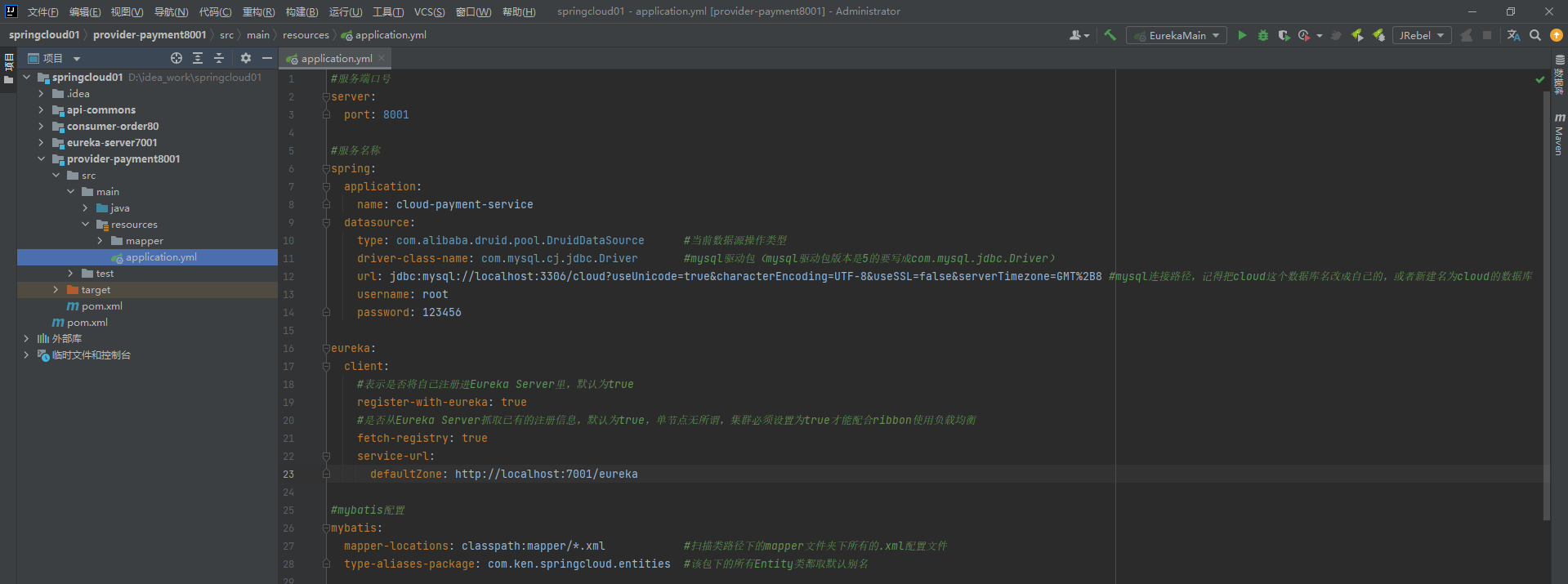Open the VCS(S) menu
Viewport: 1568px width, 584px height.
(429, 11)
